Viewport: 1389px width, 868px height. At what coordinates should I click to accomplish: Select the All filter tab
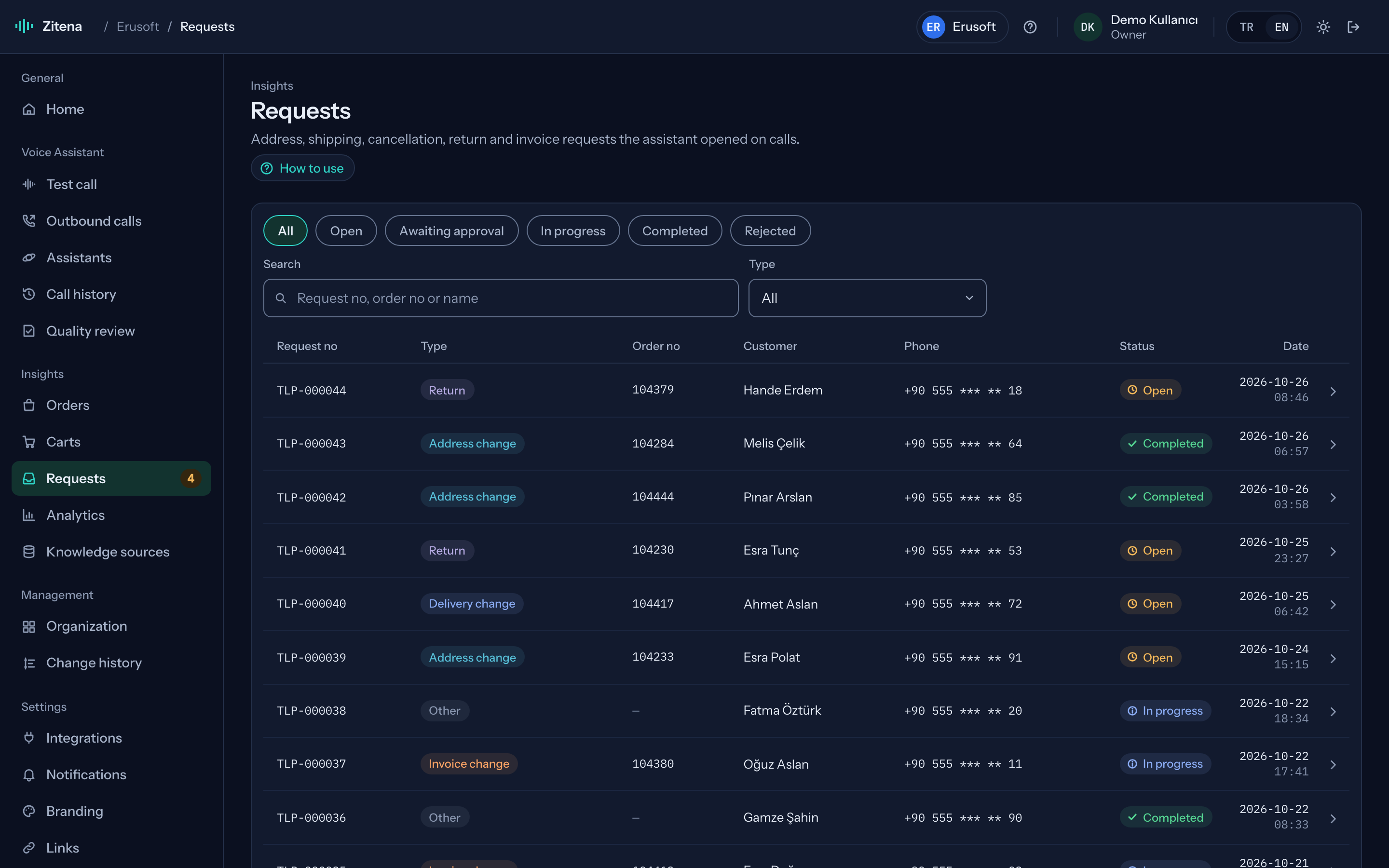click(285, 231)
